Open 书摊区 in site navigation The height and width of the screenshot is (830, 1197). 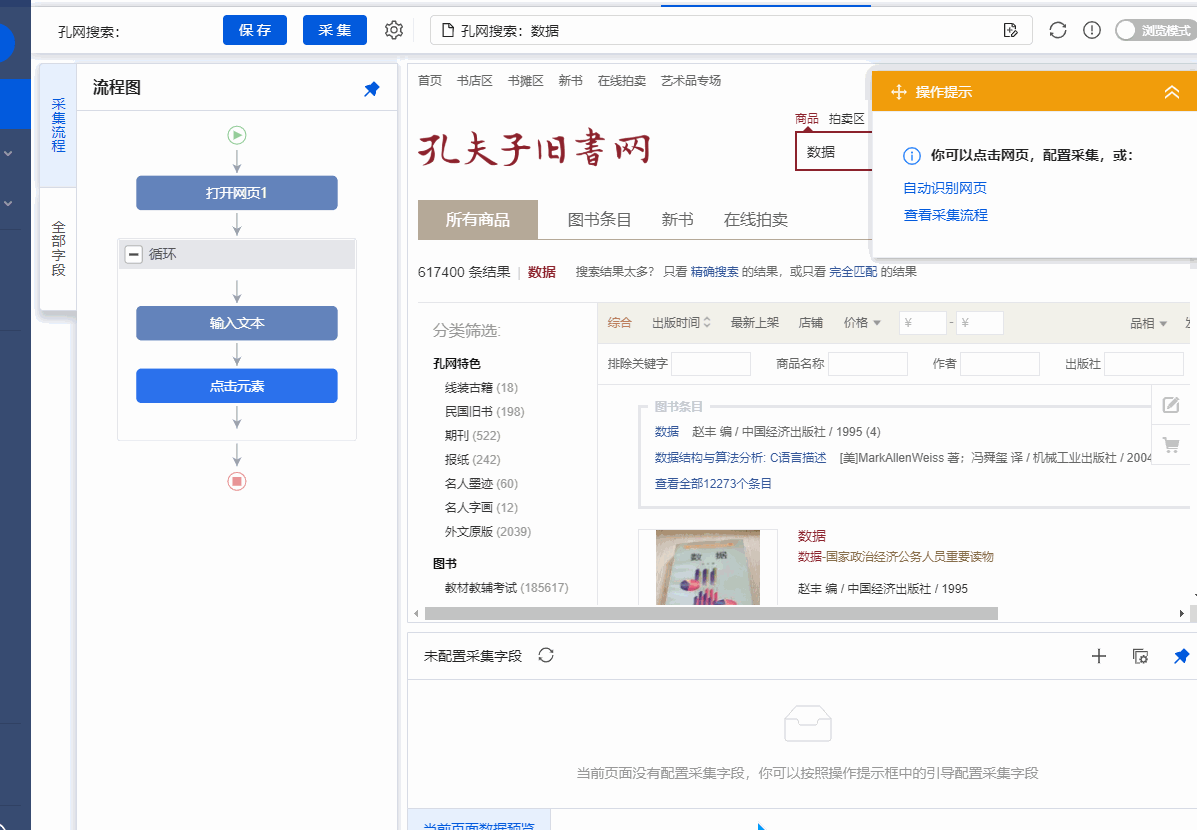pos(526,81)
